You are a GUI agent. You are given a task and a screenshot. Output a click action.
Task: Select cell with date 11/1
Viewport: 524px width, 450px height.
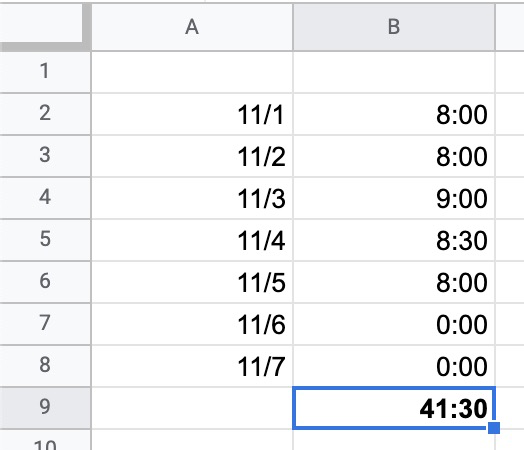point(192,114)
